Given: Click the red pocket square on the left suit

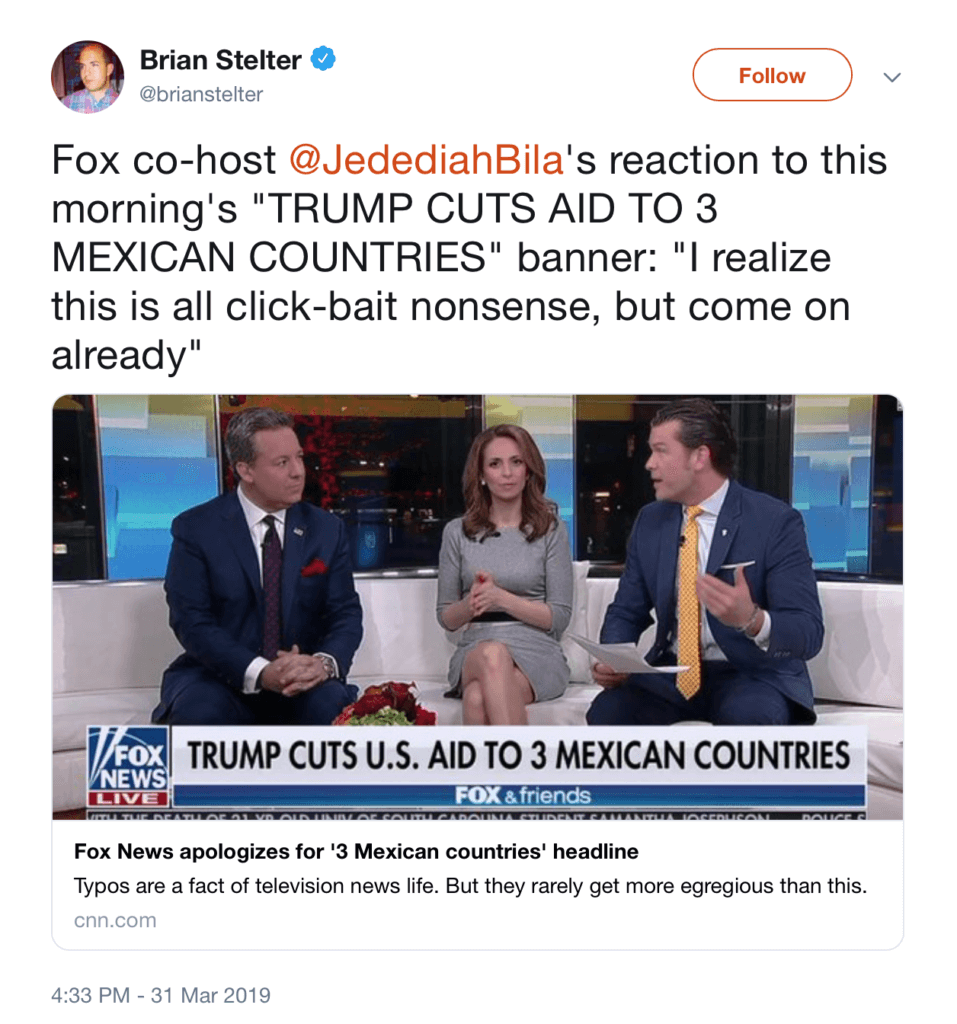Looking at the screenshot, I should click(314, 567).
